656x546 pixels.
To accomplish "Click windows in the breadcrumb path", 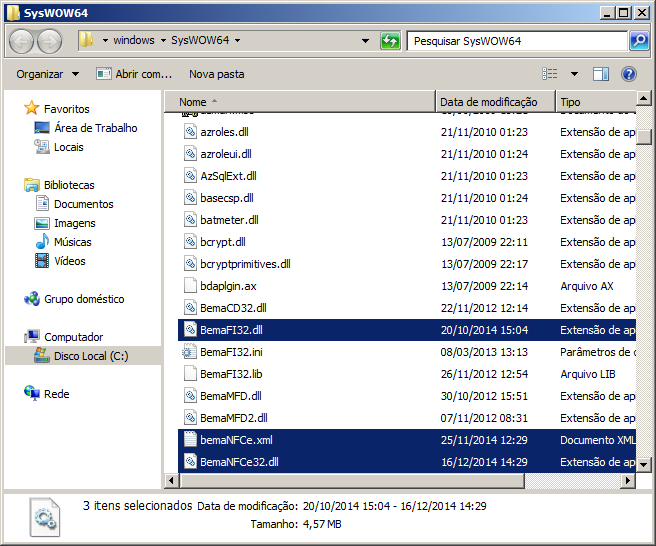I will 134,40.
